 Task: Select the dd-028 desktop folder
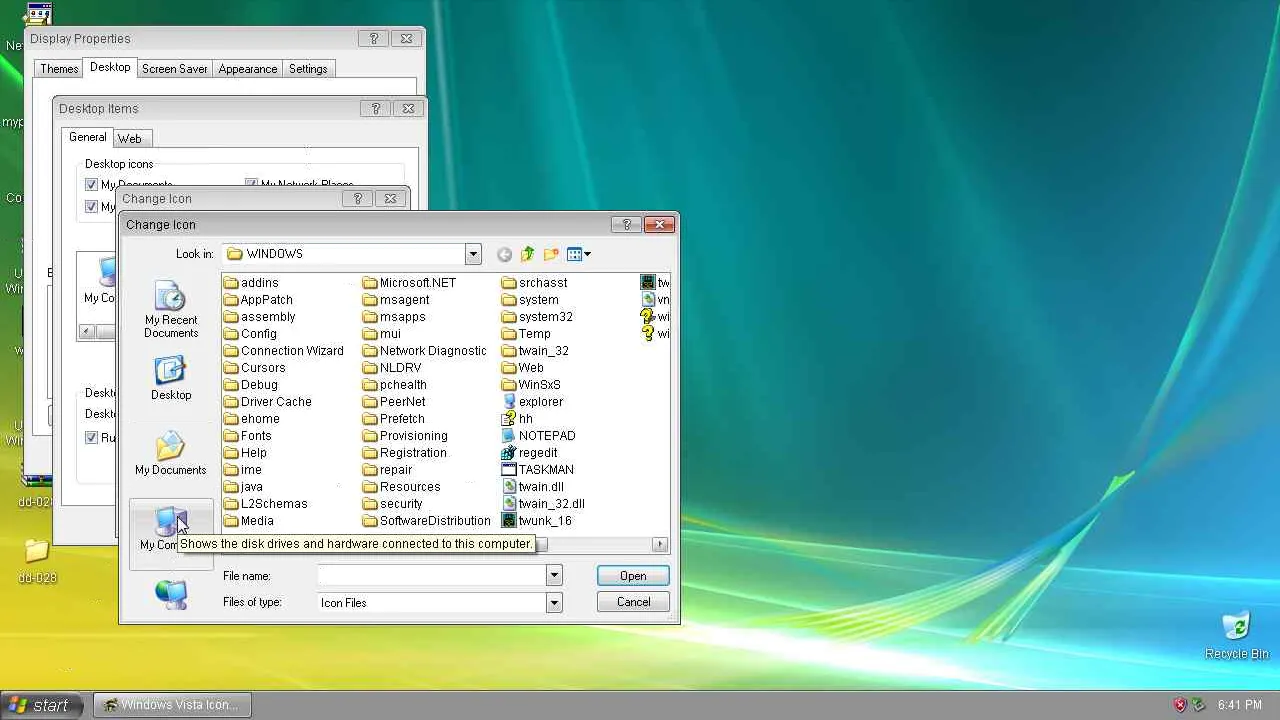point(37,562)
